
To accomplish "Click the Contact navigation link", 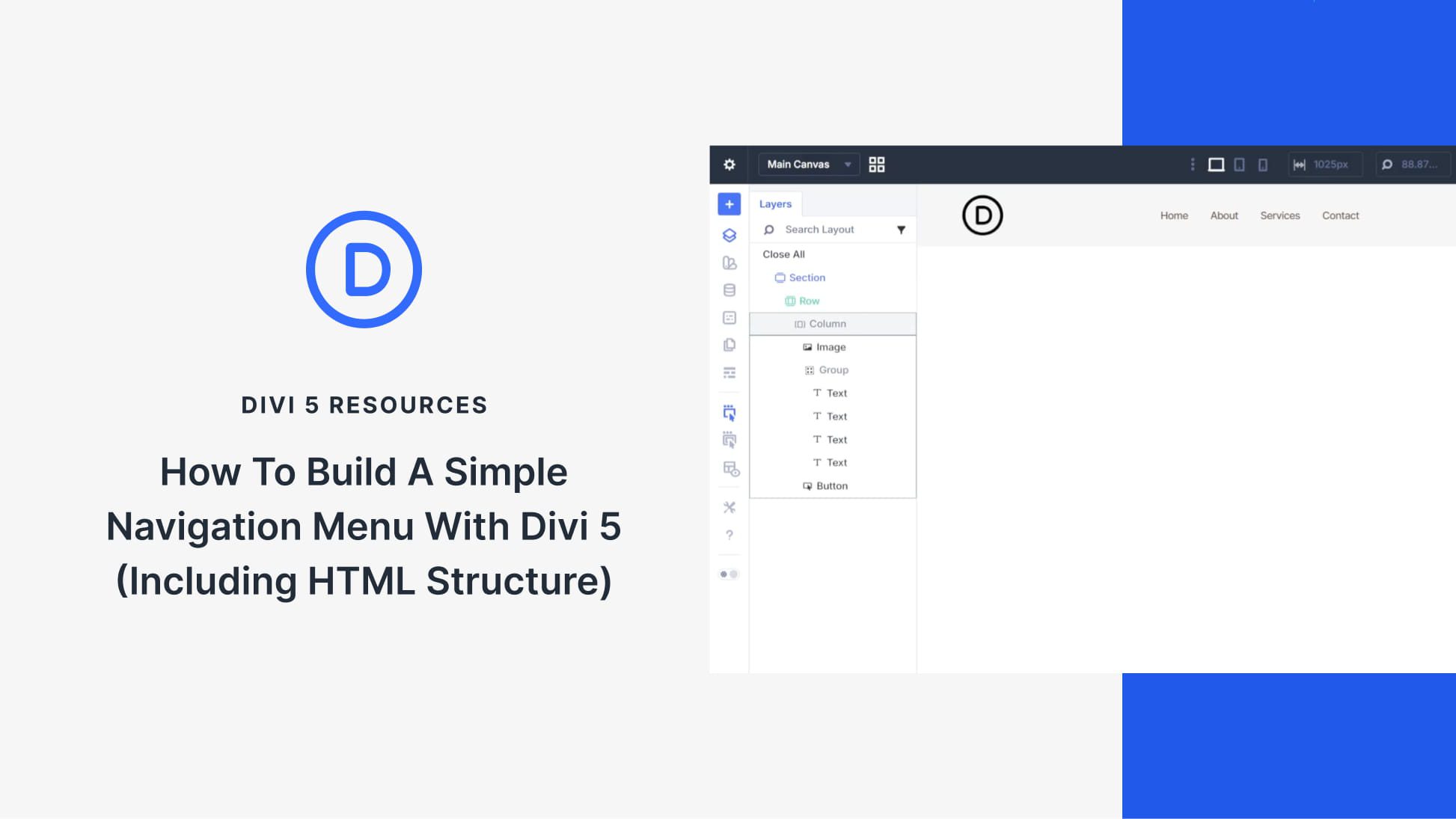I will 1340,215.
